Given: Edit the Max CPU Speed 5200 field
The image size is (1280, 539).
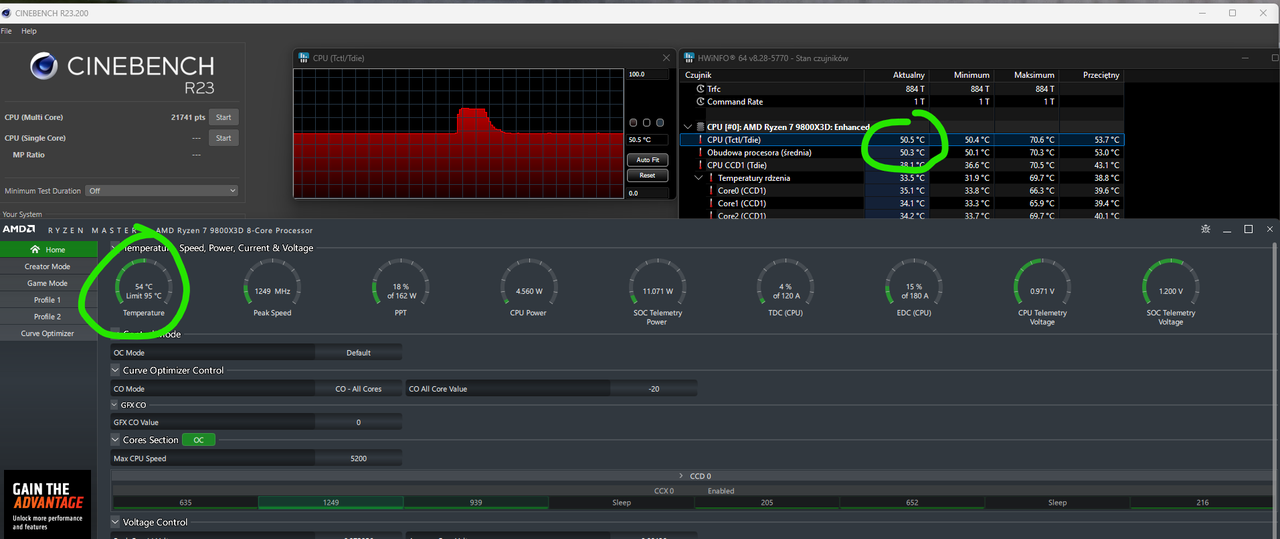Looking at the screenshot, I should 358,458.
